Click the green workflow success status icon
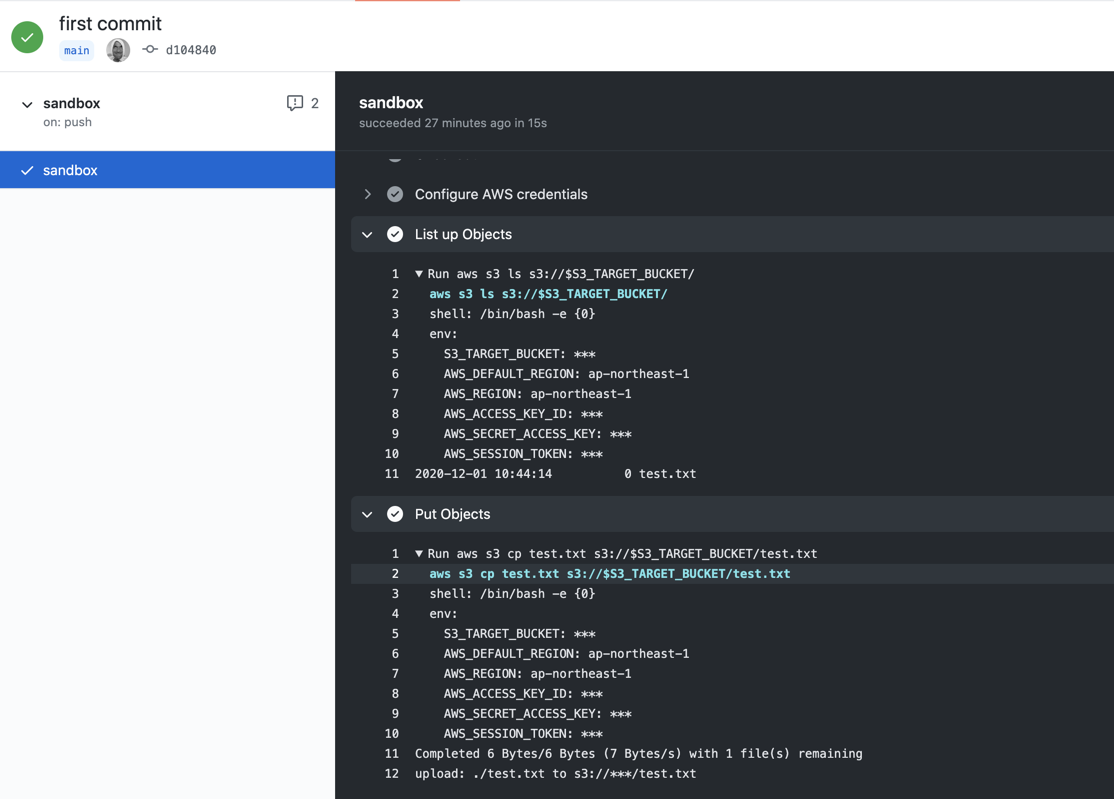 pos(27,37)
